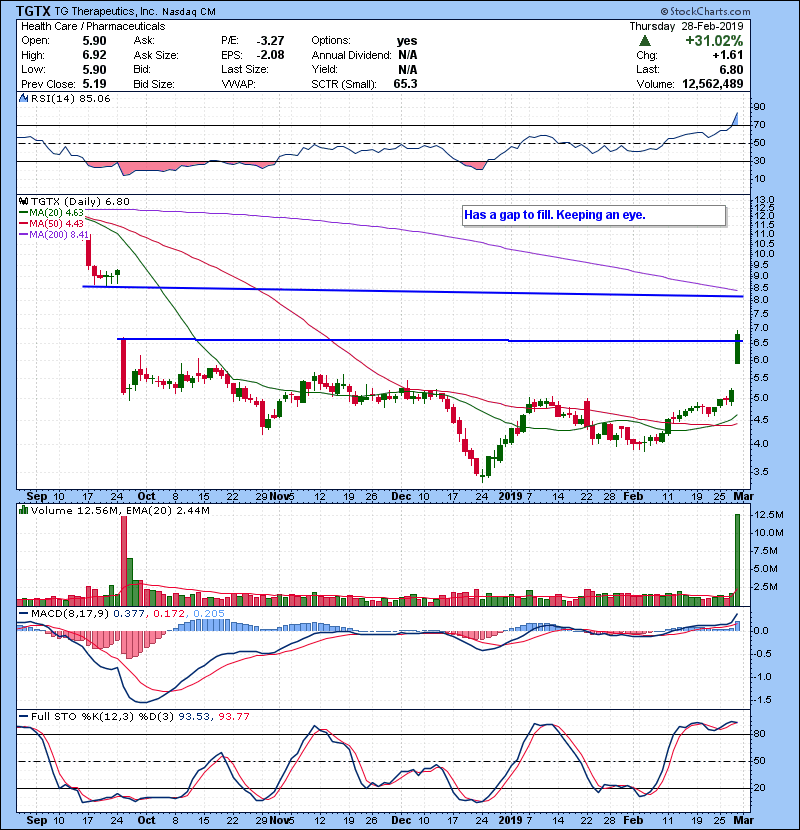Click the 'Has a gap to fill' annotation box
The height and width of the screenshot is (830, 800).
[592, 215]
